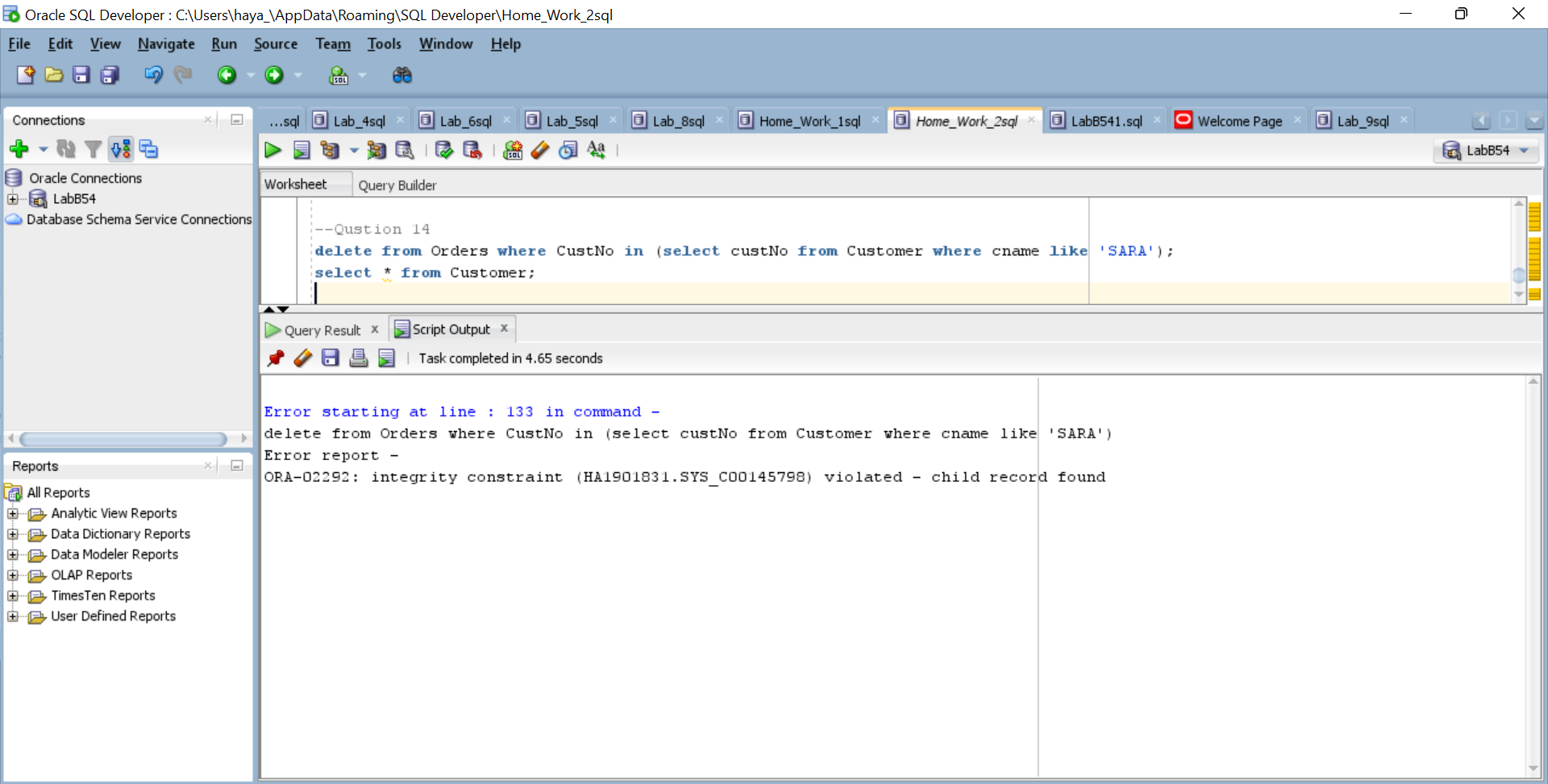Commit changes in worksheet toolbar
The height and width of the screenshot is (784, 1548).
(444, 150)
